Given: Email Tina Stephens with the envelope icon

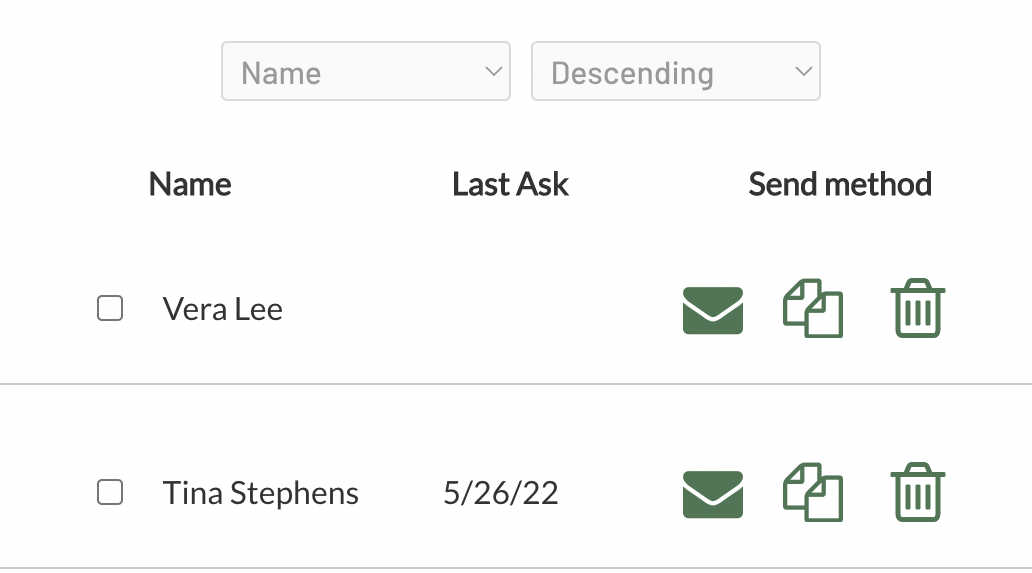Looking at the screenshot, I should point(713,494).
